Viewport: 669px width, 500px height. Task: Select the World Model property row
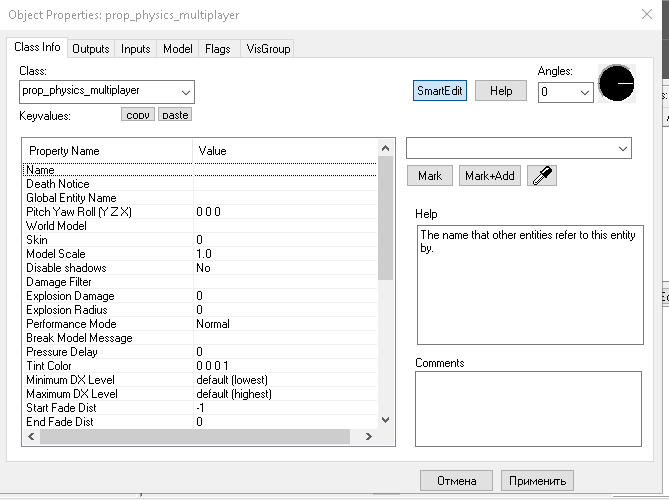200,226
